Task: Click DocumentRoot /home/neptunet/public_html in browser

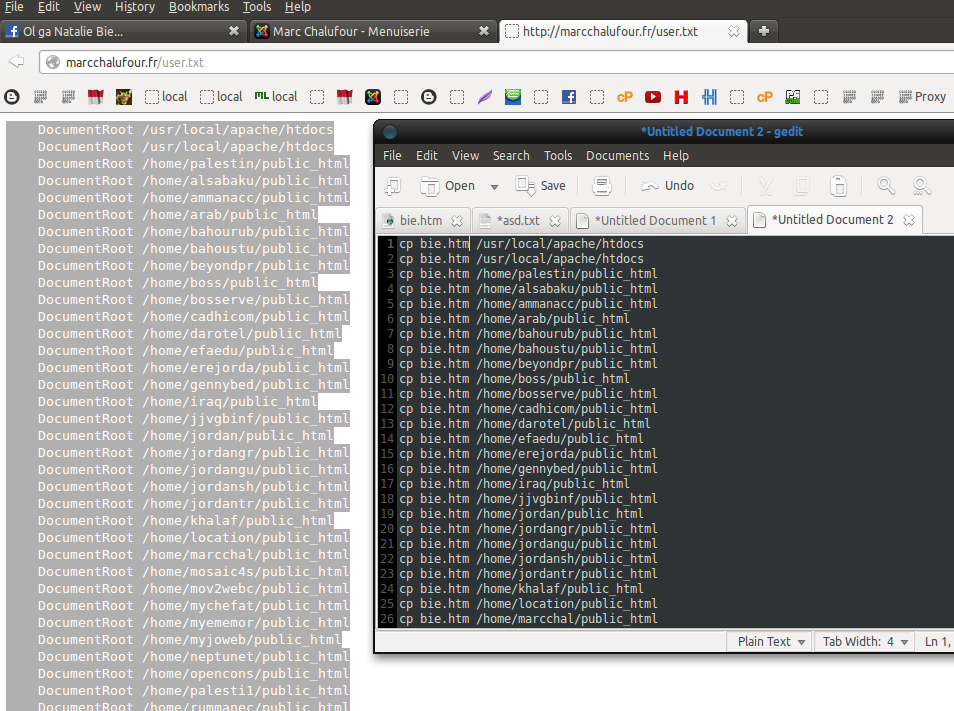Action: (x=193, y=657)
